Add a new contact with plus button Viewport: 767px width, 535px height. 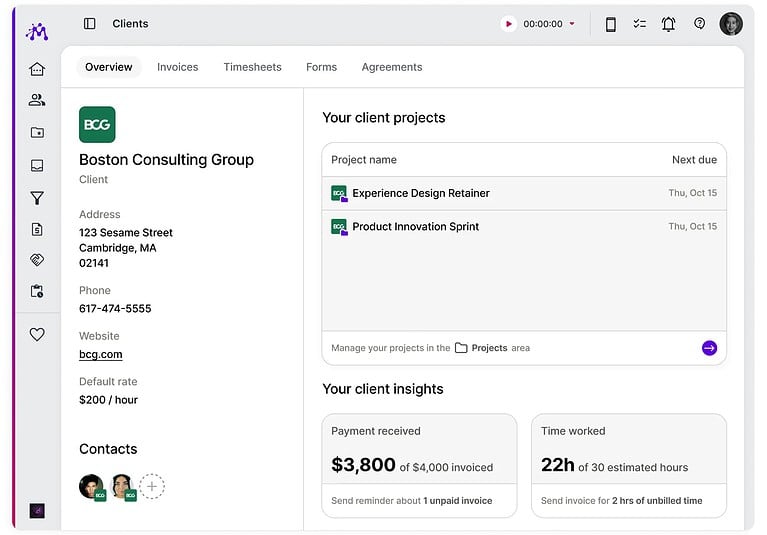coord(152,487)
